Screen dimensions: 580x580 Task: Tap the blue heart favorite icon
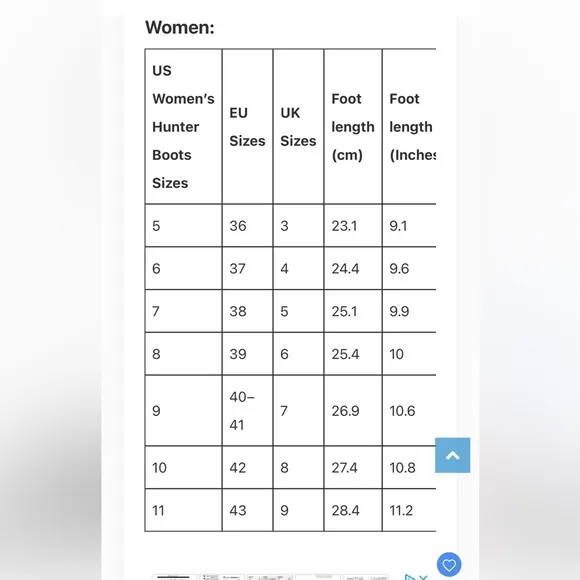(x=449, y=565)
